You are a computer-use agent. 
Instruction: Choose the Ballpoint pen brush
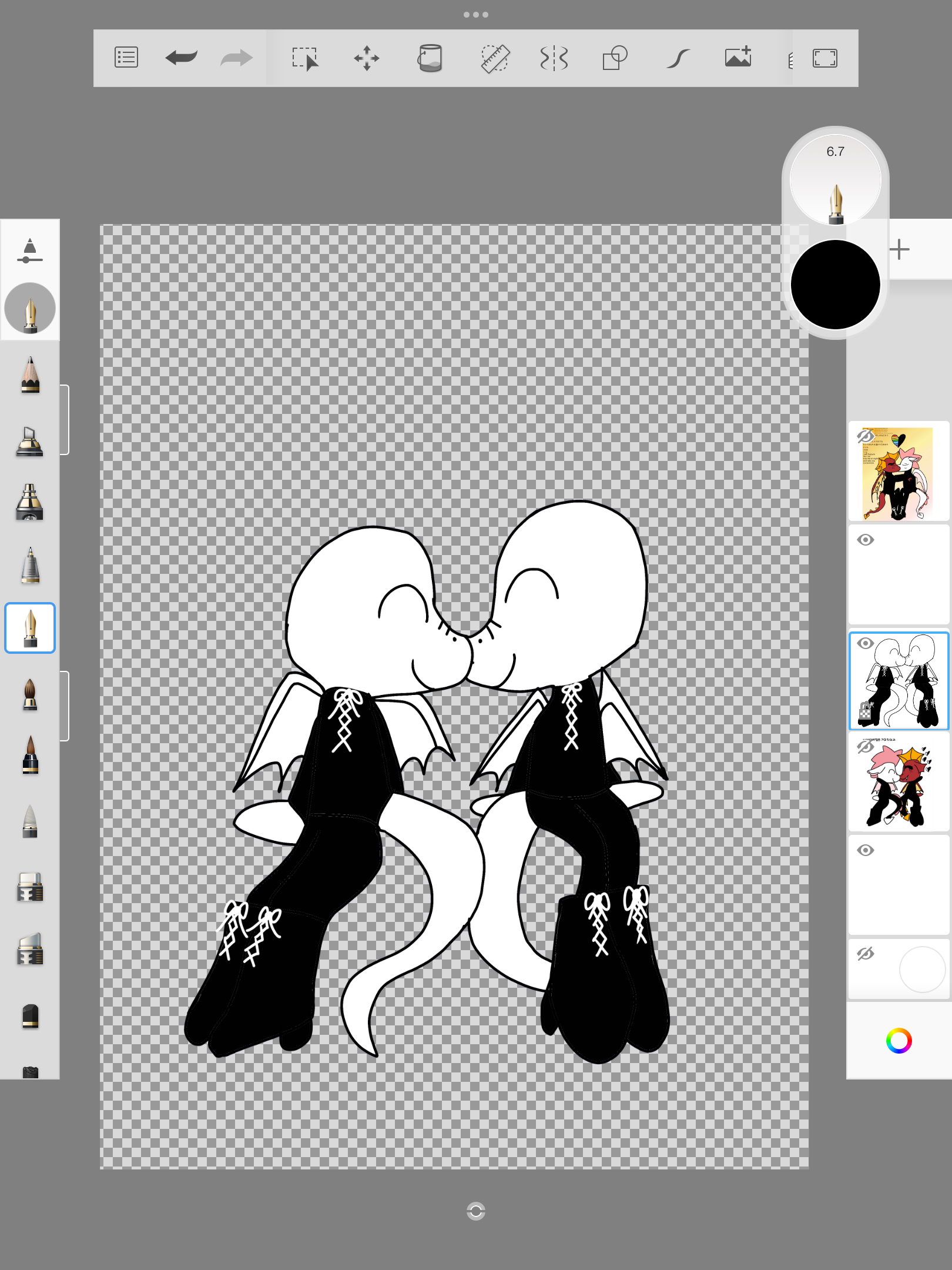pyautogui.click(x=30, y=566)
